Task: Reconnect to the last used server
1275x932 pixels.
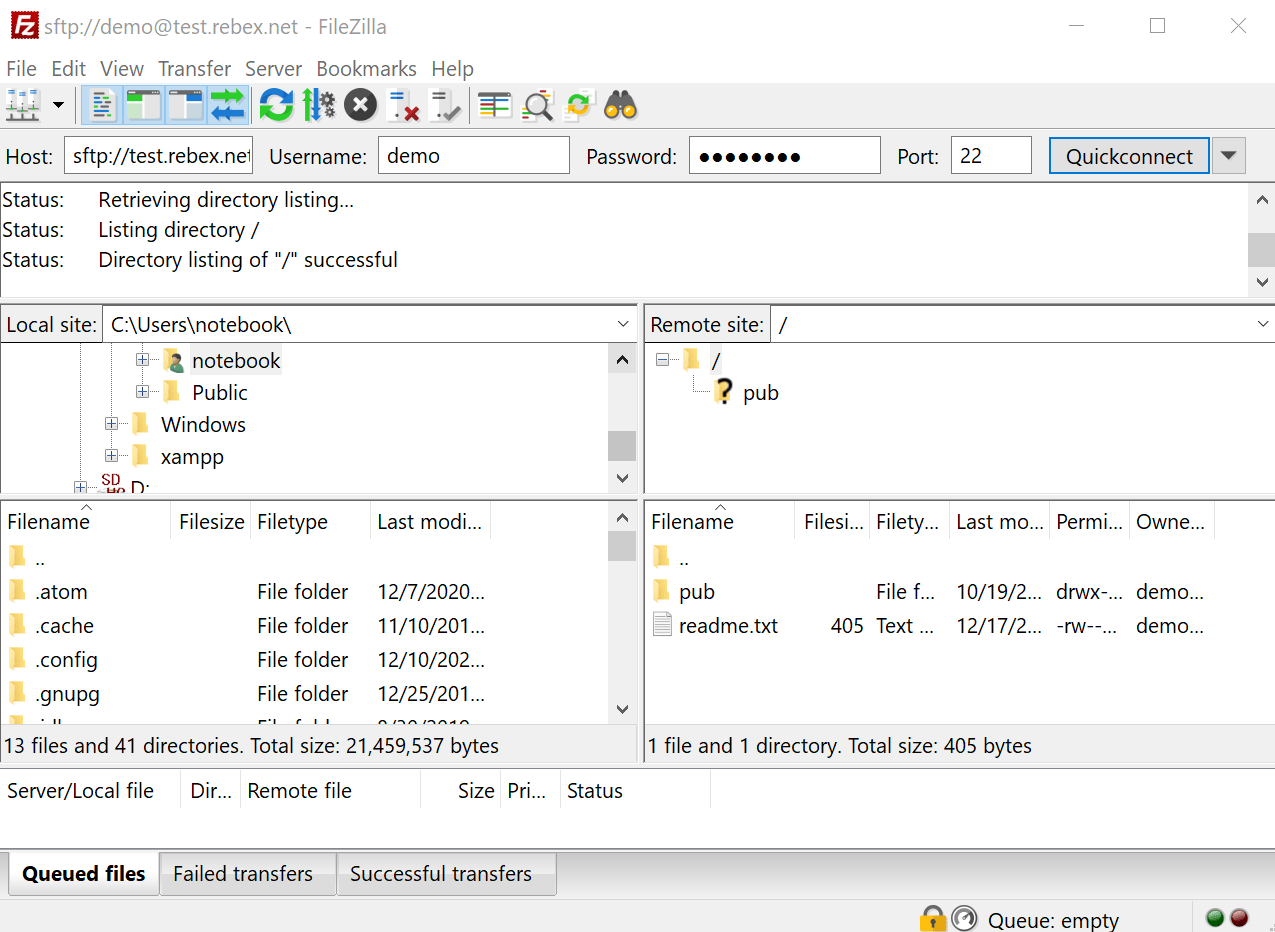Action: tap(445, 104)
